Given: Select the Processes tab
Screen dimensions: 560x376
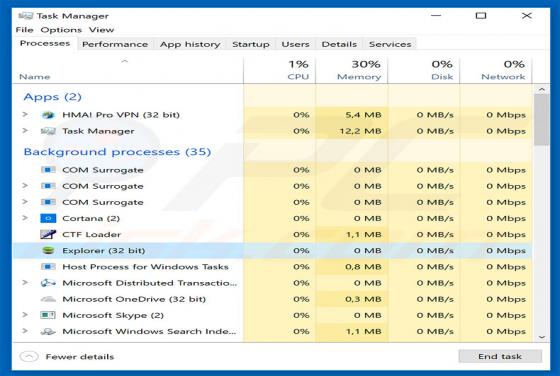Looking at the screenshot, I should 45,44.
